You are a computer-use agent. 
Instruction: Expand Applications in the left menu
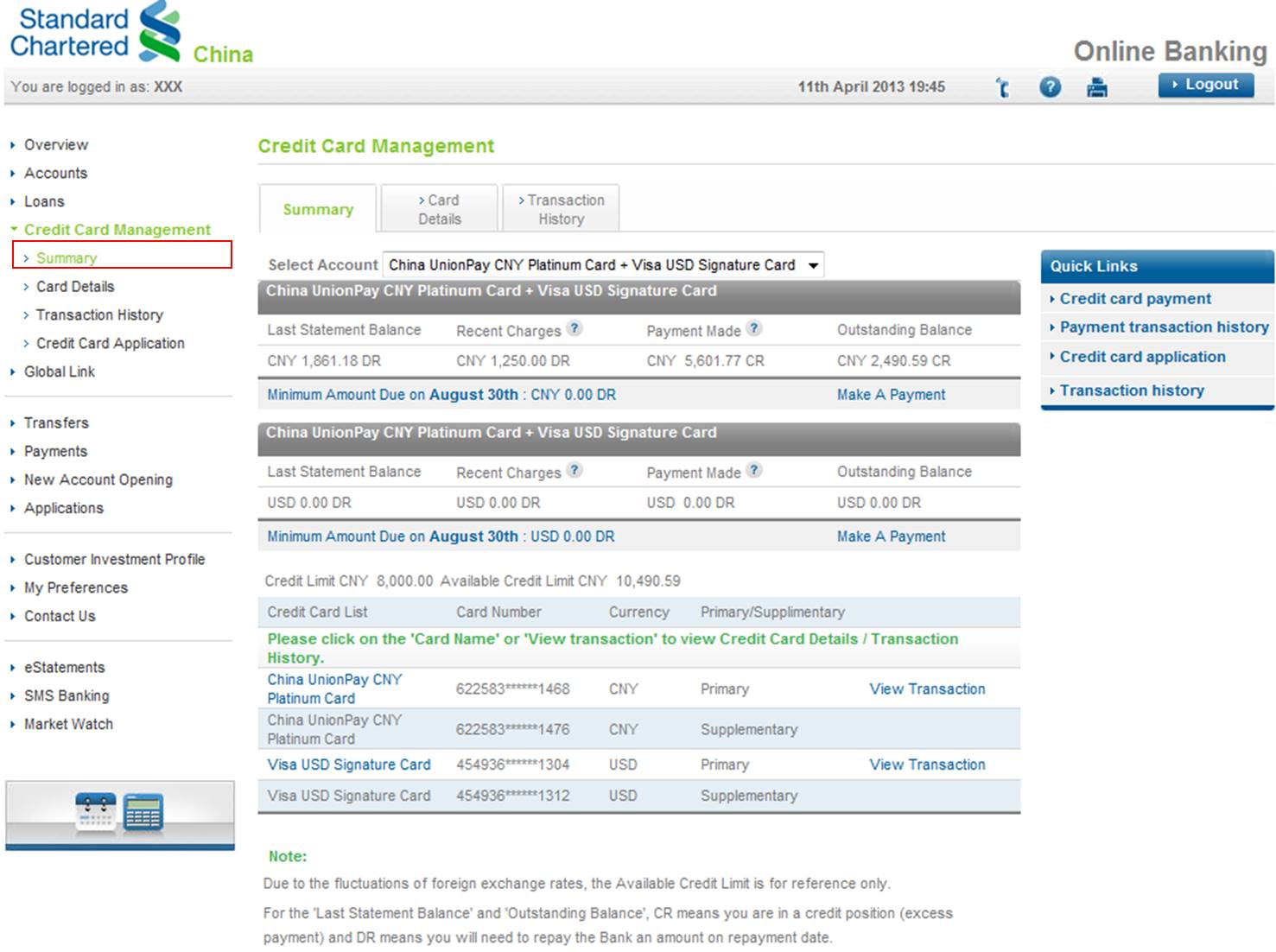(x=64, y=508)
